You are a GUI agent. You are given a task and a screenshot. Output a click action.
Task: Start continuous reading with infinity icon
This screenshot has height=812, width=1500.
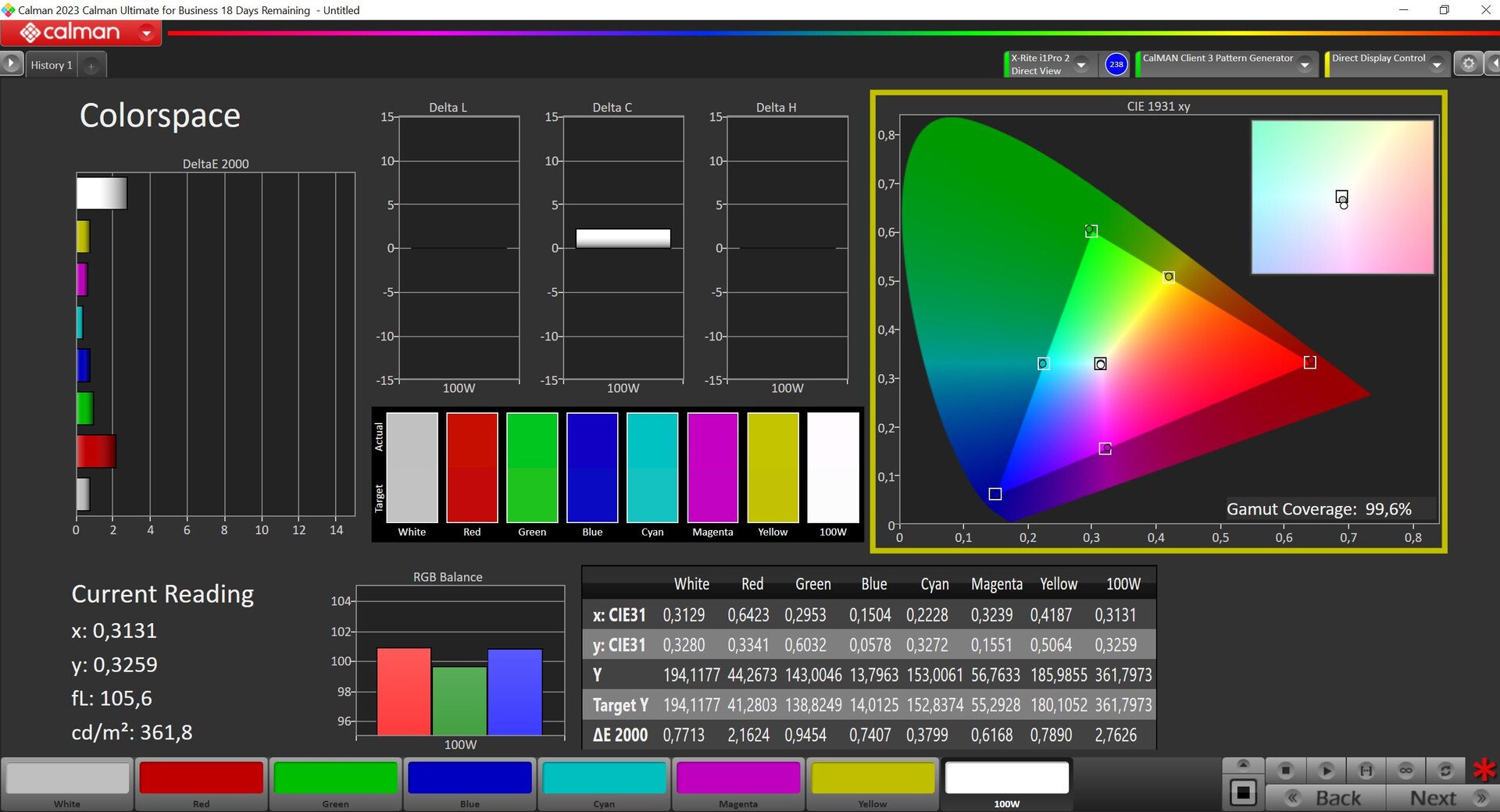pos(1405,771)
